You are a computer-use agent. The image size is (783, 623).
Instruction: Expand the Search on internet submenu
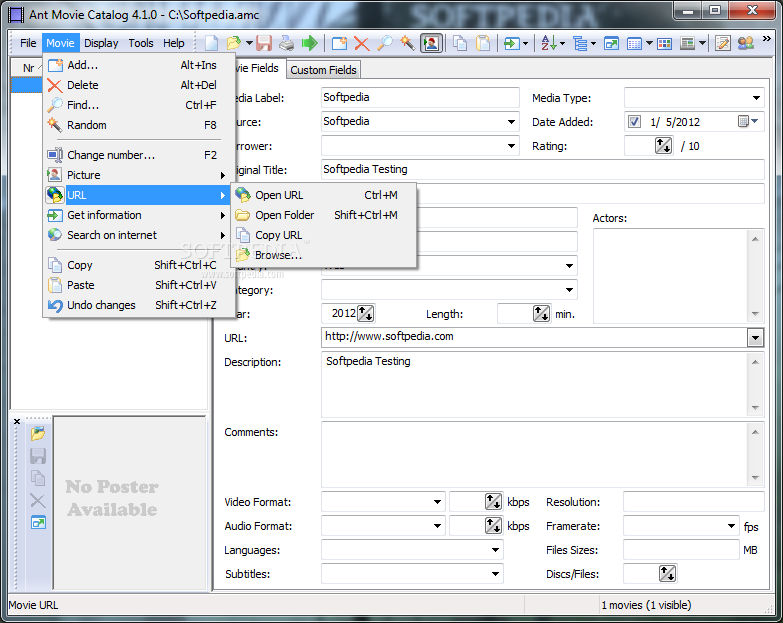click(136, 235)
